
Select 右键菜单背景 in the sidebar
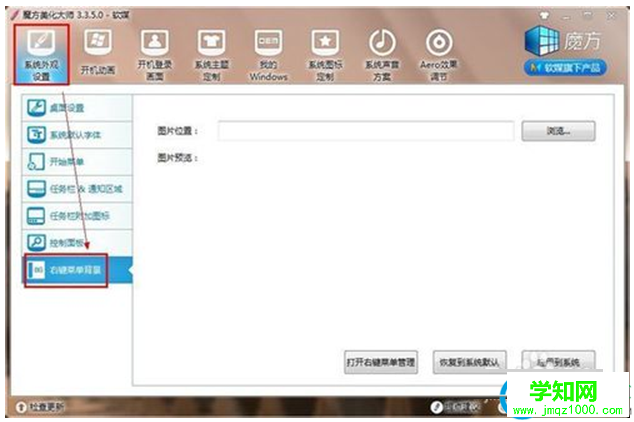point(77,270)
